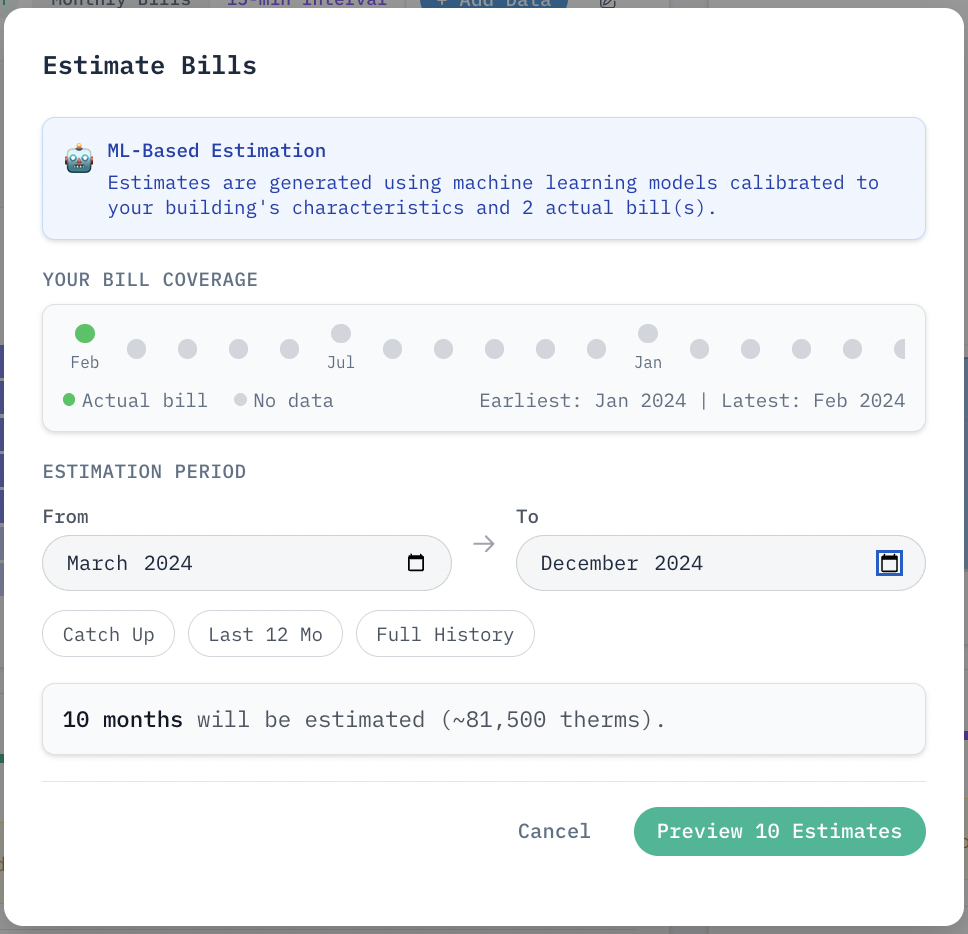Open the From date calendar icon

point(415,563)
